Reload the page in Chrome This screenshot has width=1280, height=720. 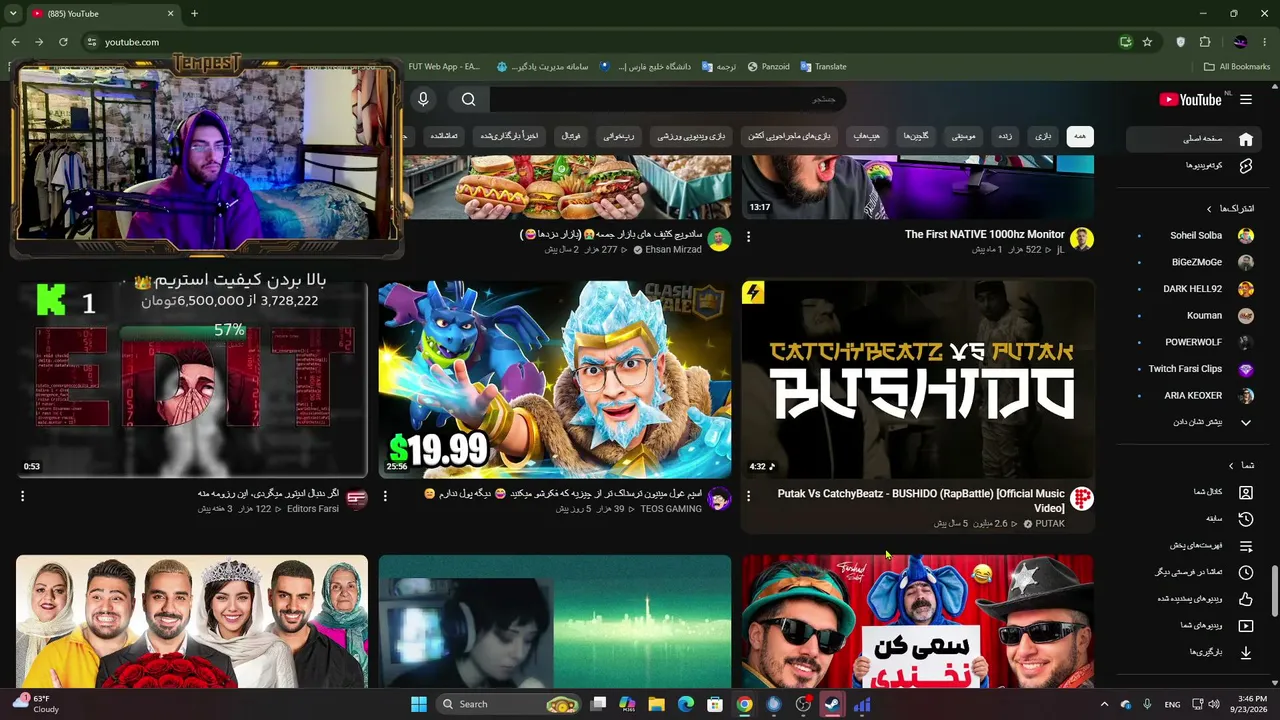tap(63, 42)
